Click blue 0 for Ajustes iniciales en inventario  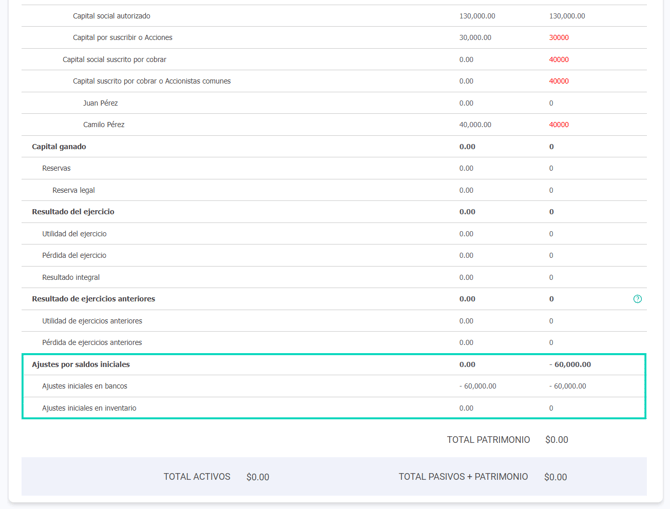[x=551, y=408]
